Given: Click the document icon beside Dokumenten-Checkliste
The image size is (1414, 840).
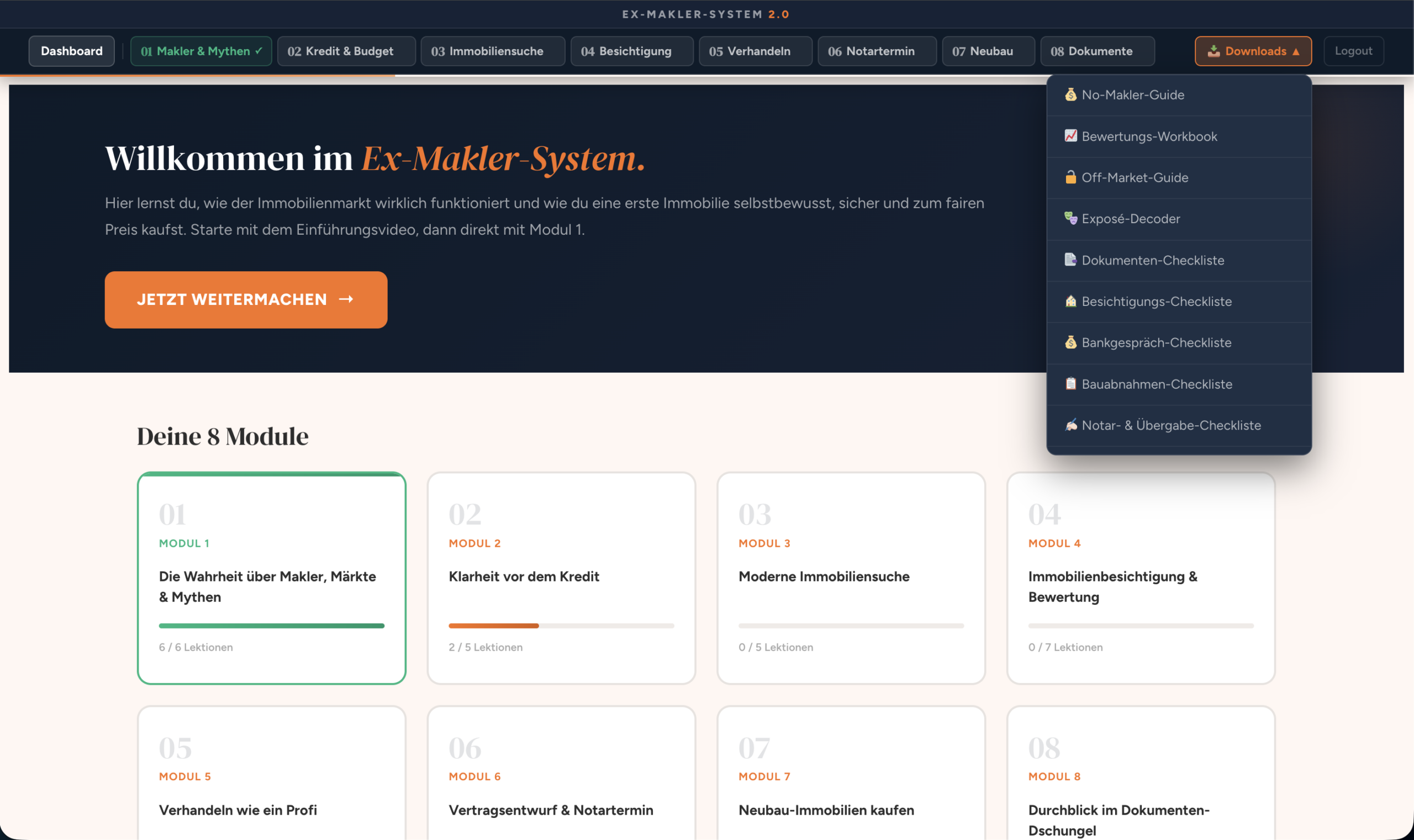Looking at the screenshot, I should 1070,260.
